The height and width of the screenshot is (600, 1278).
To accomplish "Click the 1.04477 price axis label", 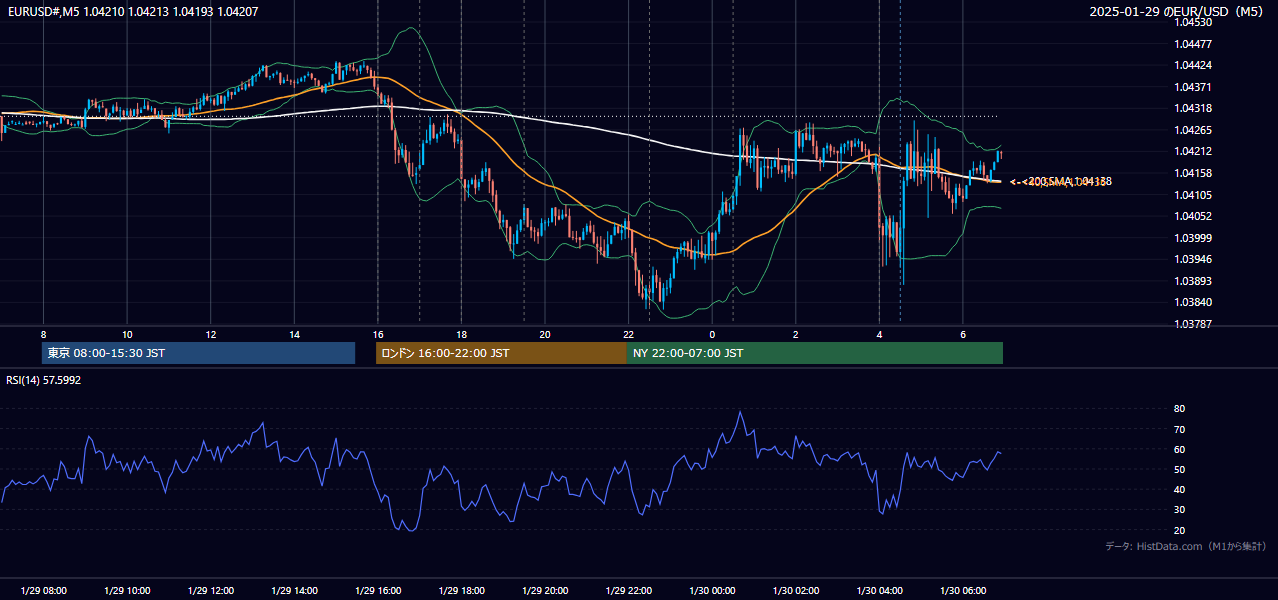I will 1194,44.
